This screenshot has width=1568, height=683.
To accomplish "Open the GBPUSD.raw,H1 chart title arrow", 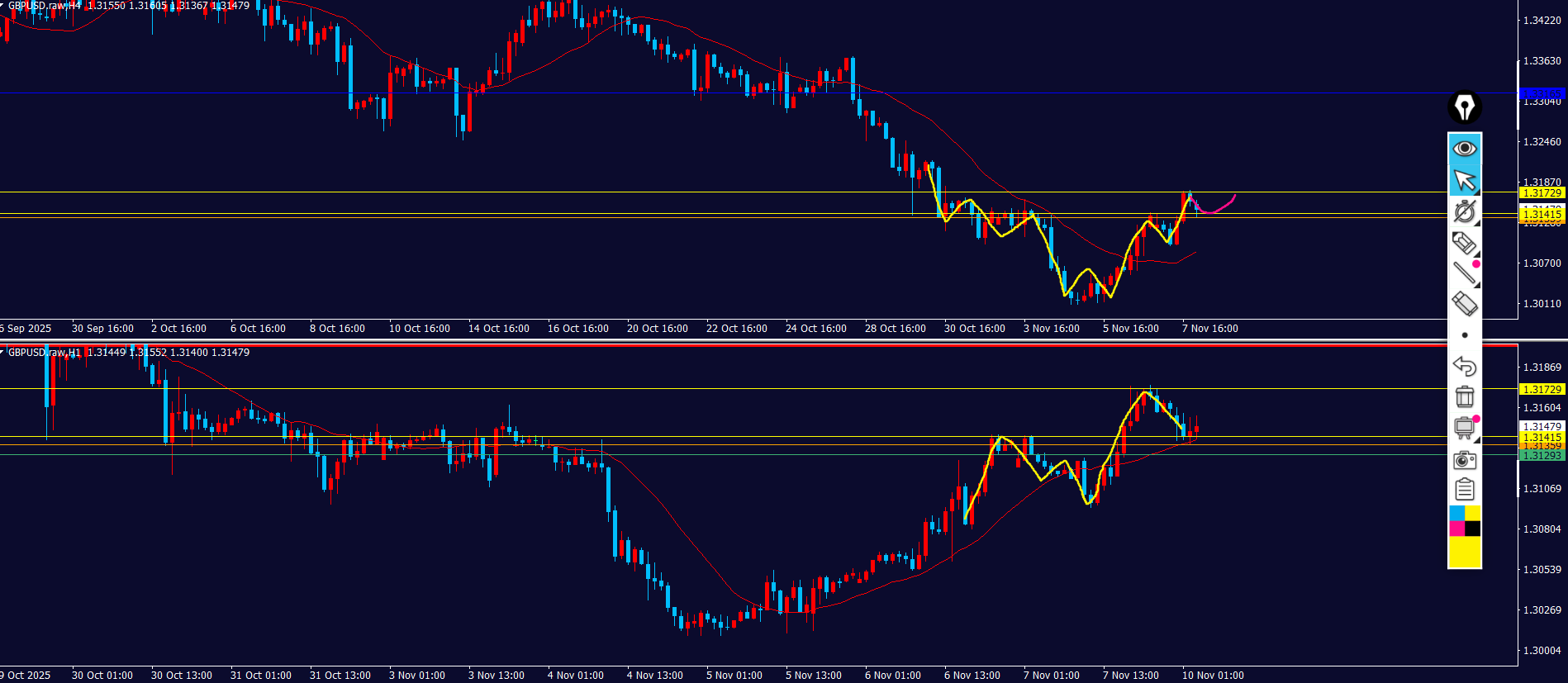I will [x=3, y=352].
